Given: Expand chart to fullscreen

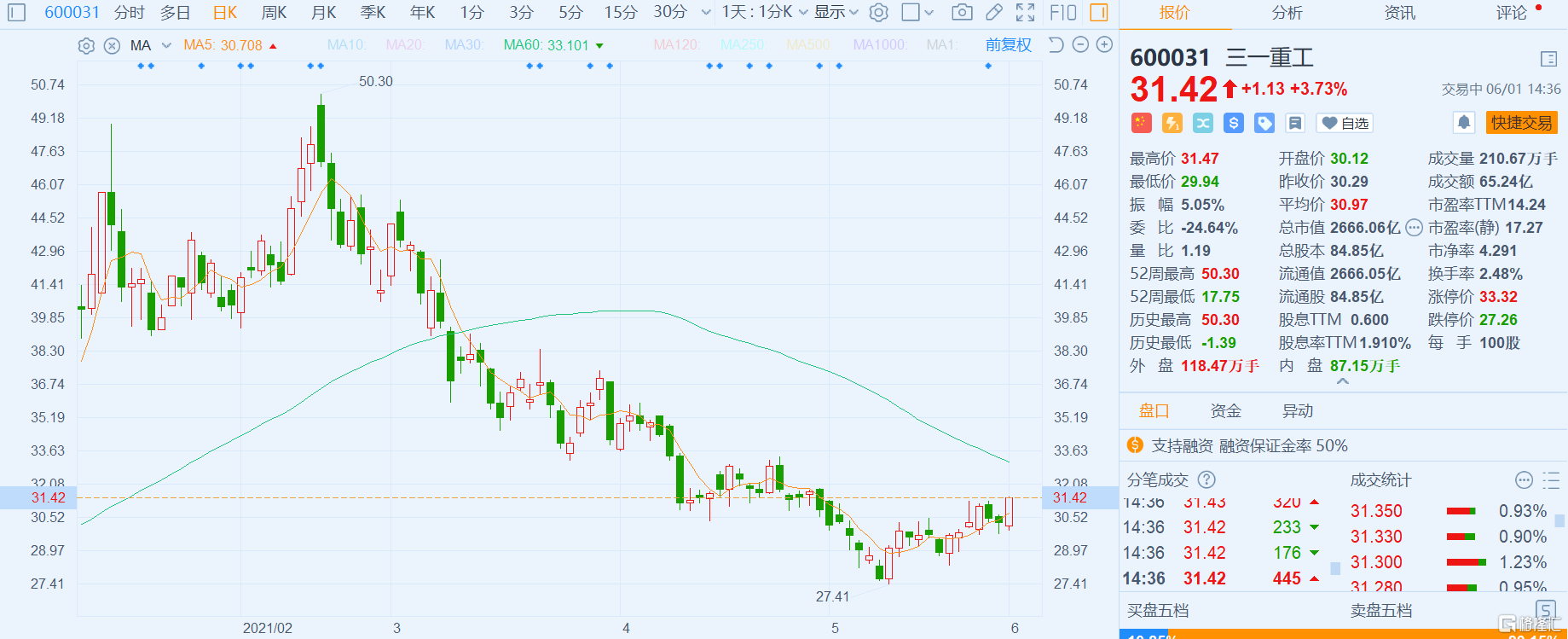Looking at the screenshot, I should [x=1026, y=12].
